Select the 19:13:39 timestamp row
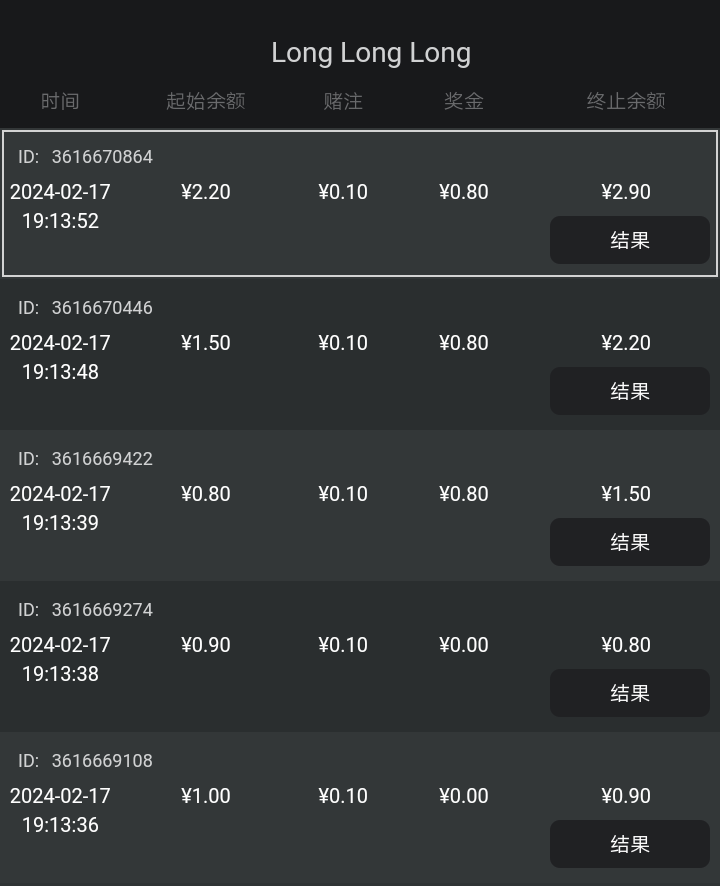The image size is (720, 886). coord(60,523)
